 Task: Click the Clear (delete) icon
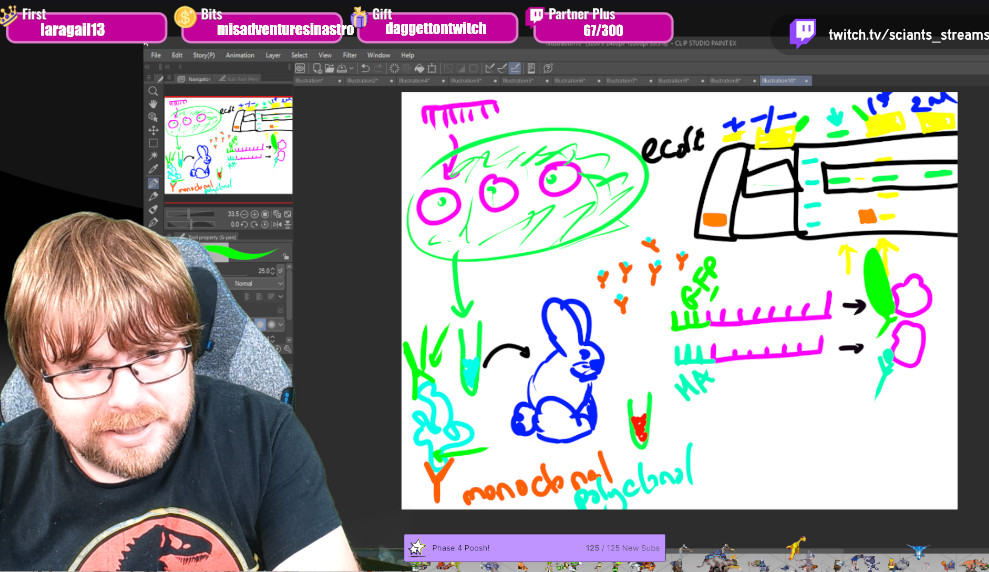coord(395,68)
